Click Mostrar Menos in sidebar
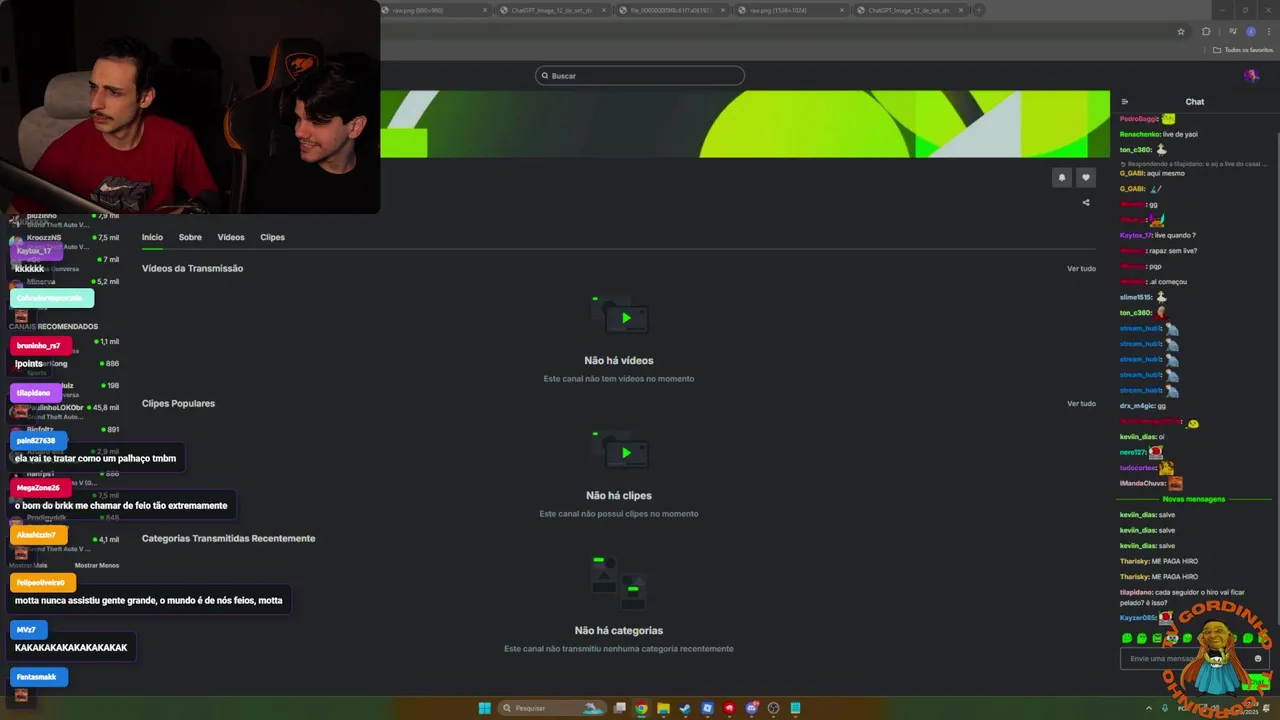 pos(97,565)
